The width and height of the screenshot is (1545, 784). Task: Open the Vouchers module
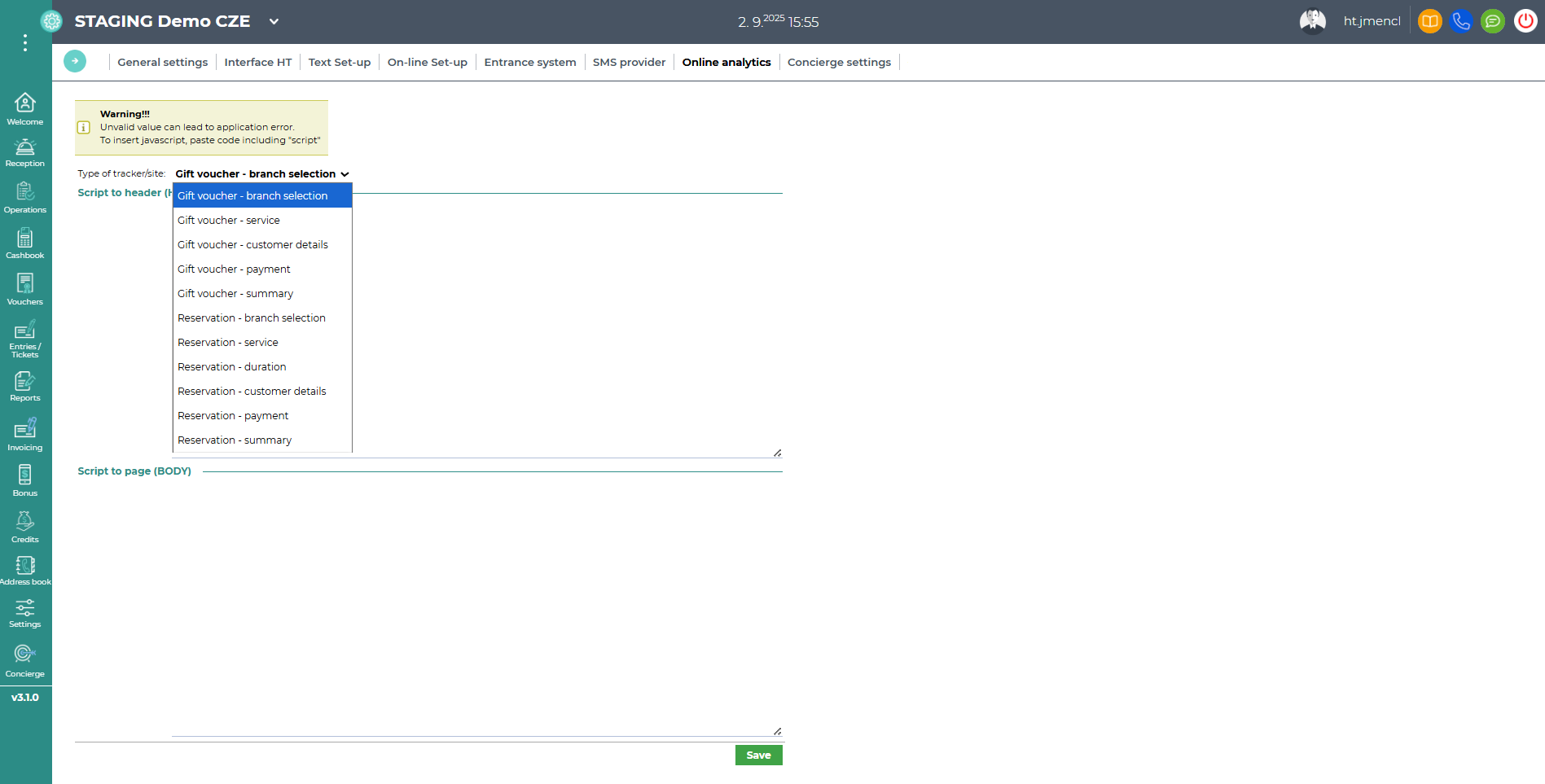25,290
